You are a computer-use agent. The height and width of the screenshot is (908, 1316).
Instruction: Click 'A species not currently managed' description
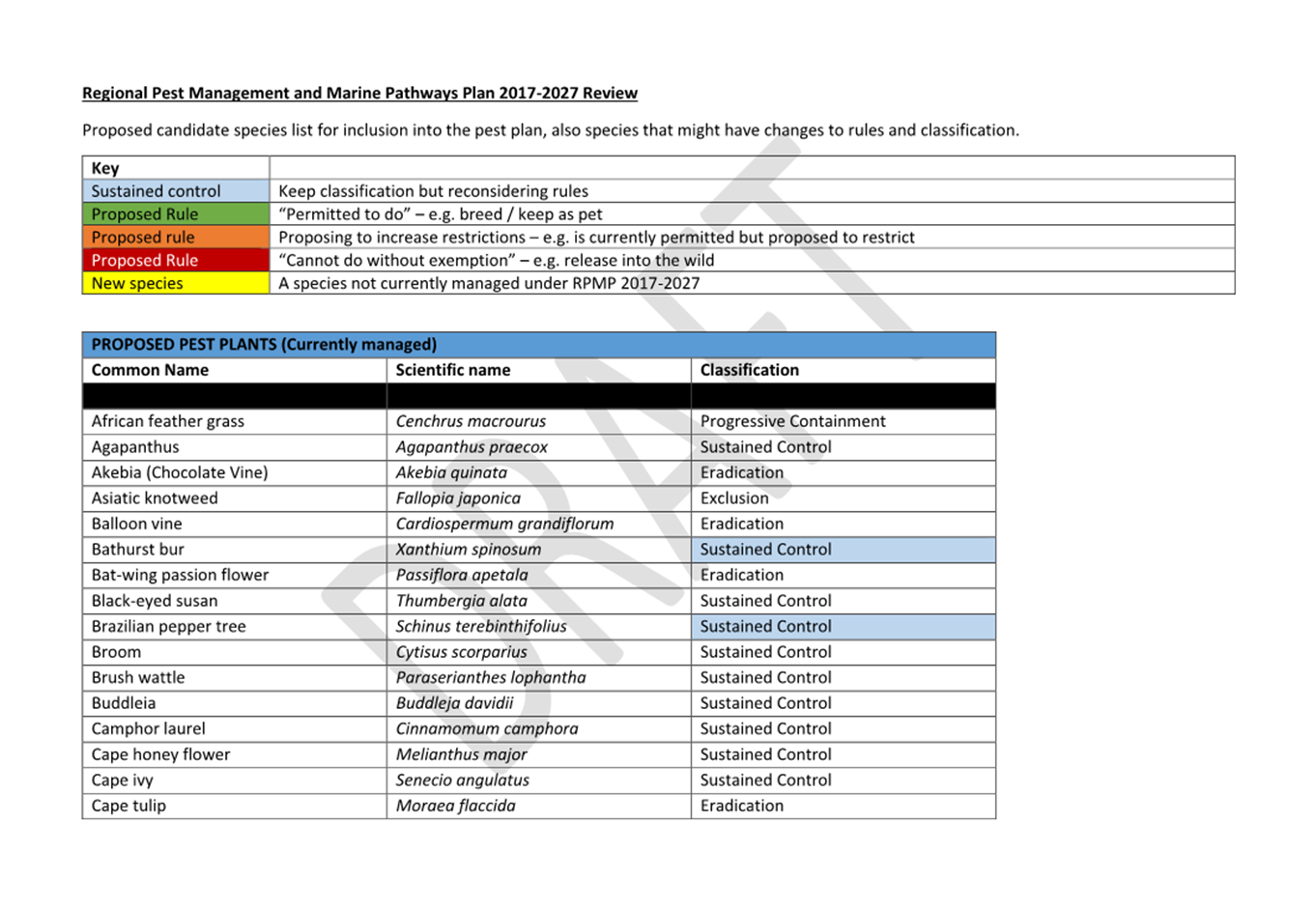click(489, 284)
